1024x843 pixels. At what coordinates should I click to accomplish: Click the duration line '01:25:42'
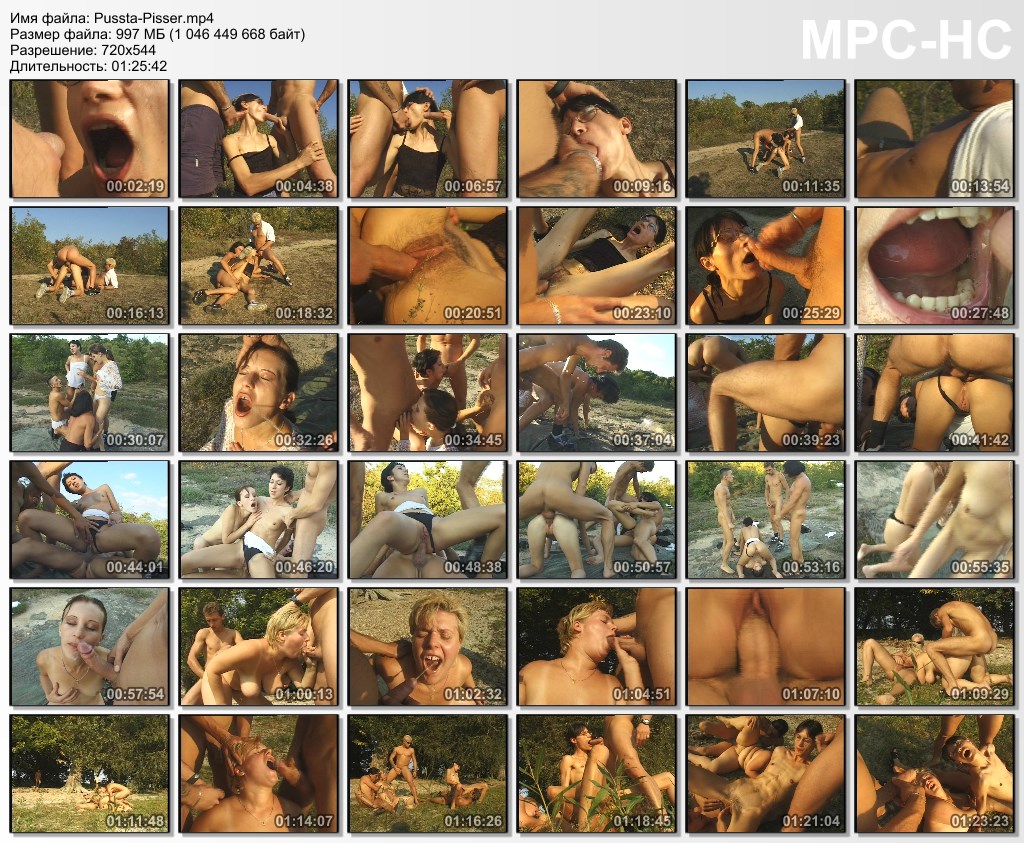(x=88, y=66)
